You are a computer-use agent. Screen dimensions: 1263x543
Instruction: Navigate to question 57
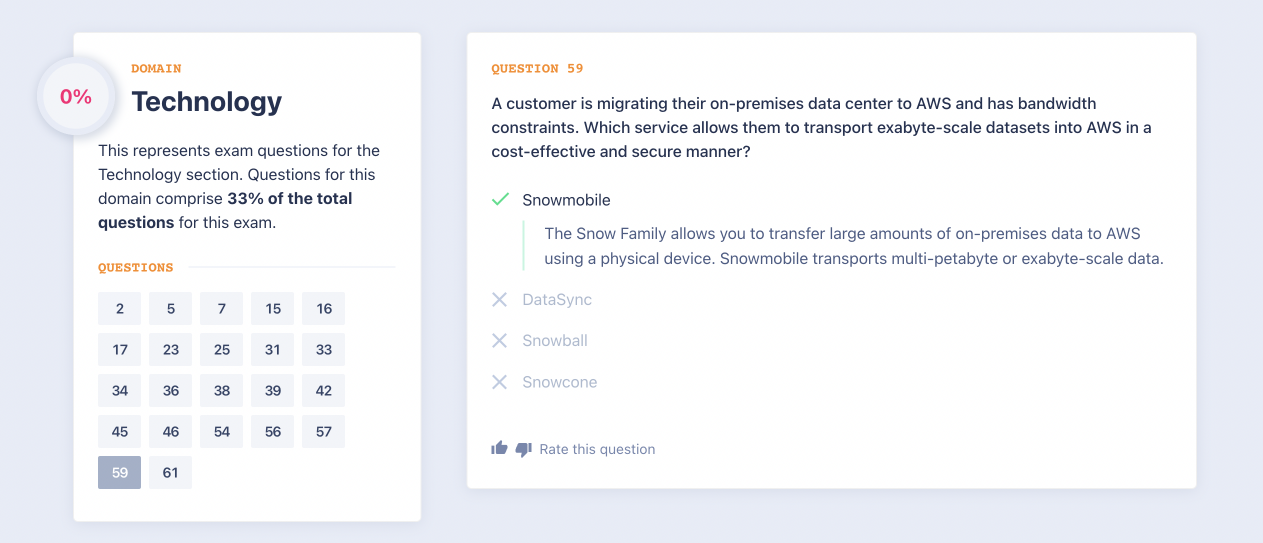[324, 431]
